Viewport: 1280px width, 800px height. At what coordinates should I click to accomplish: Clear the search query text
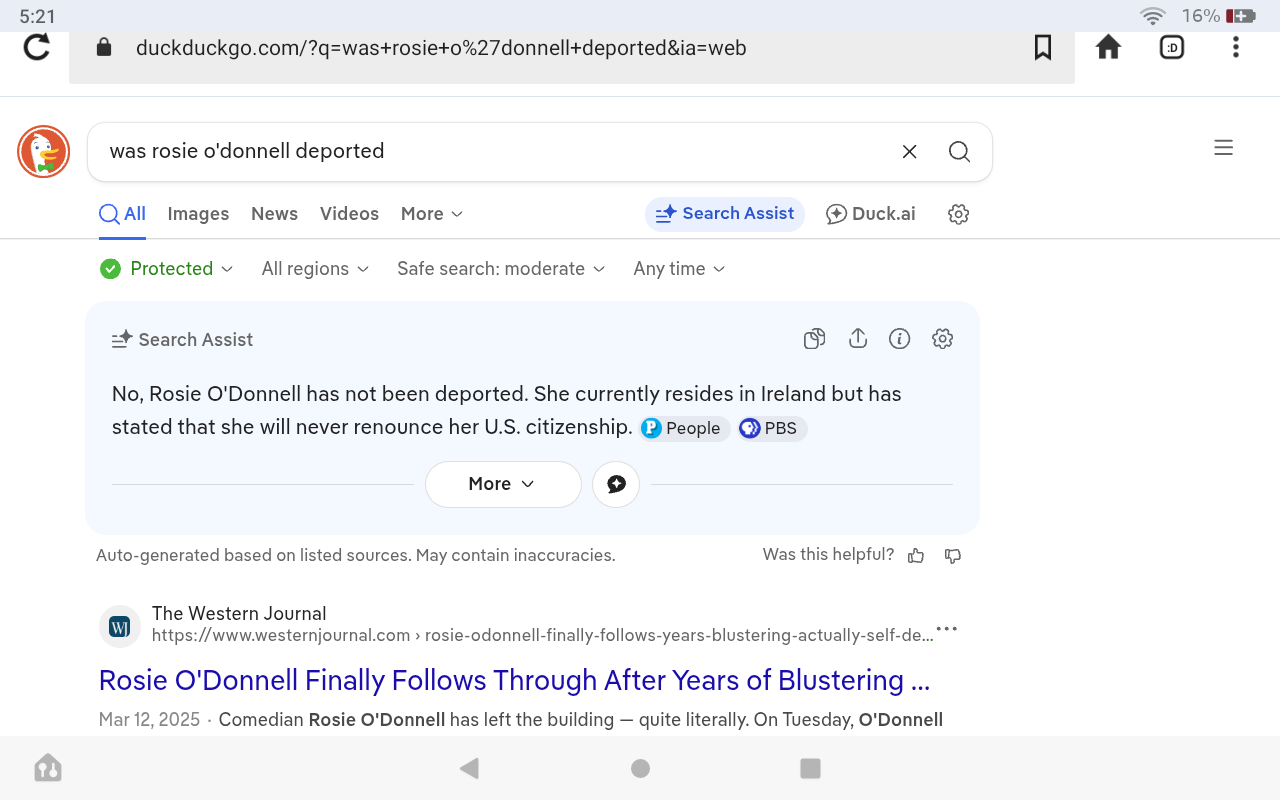pyautogui.click(x=909, y=151)
